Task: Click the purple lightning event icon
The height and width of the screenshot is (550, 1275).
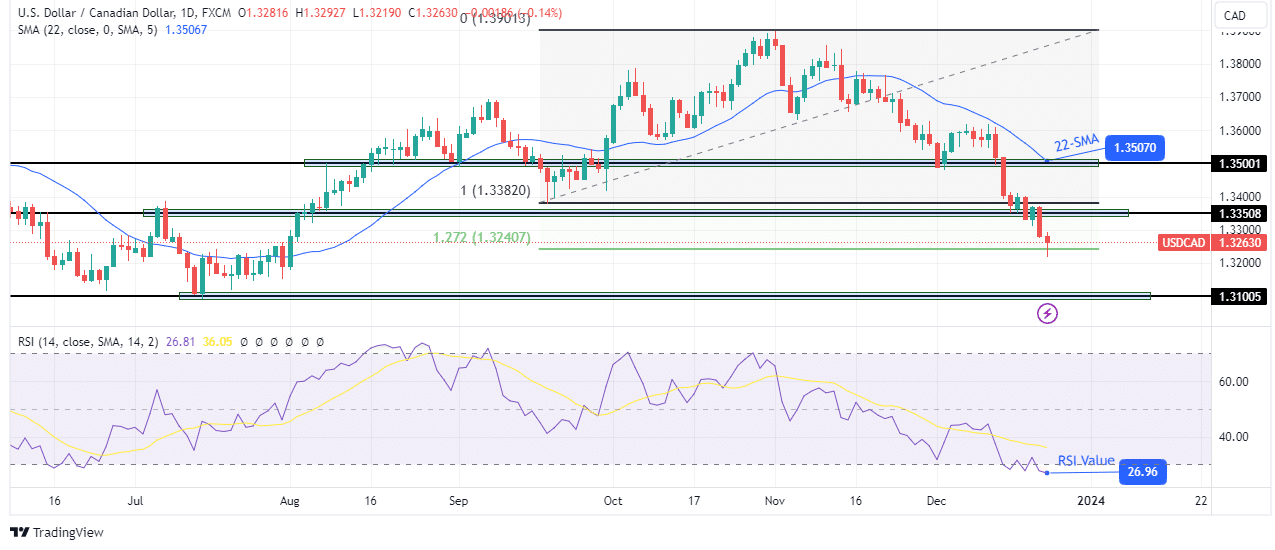Action: pos(1047,314)
